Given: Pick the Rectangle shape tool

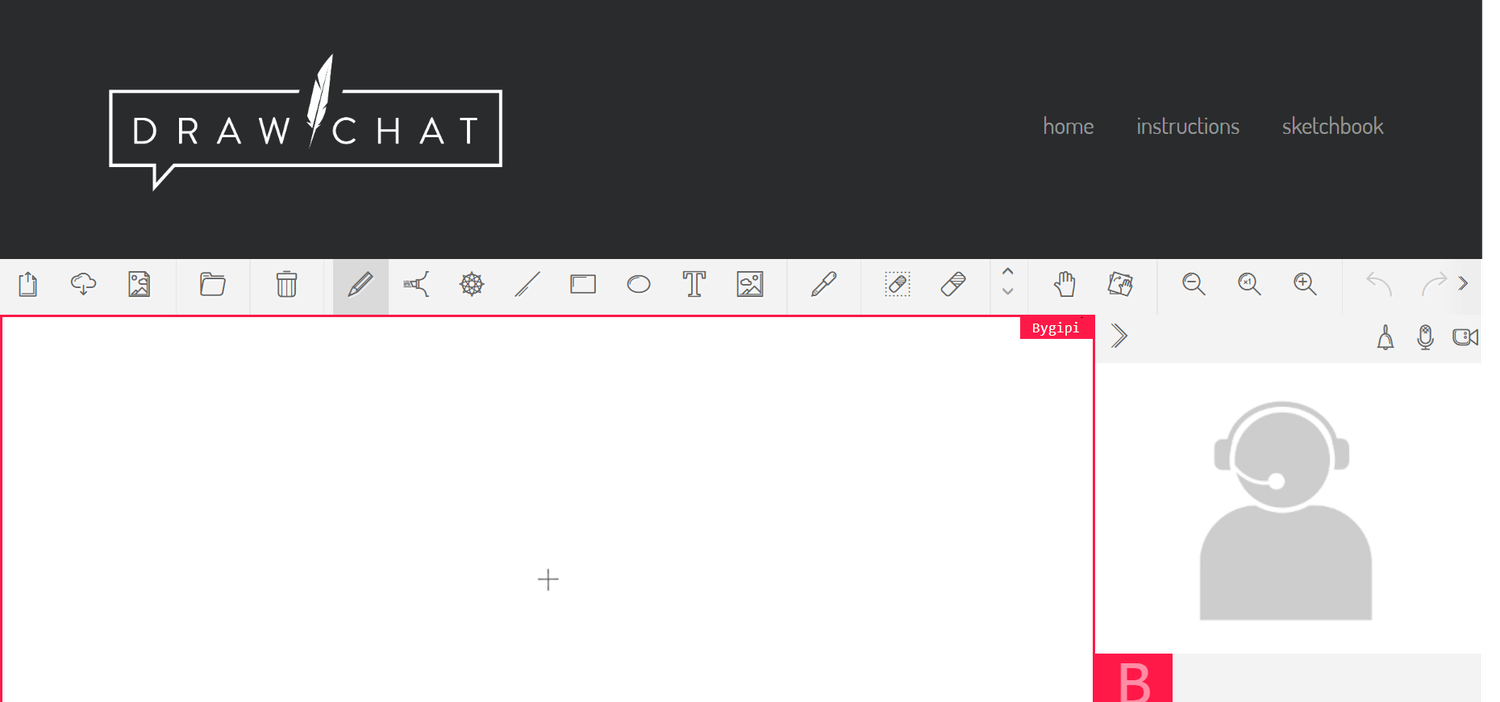Looking at the screenshot, I should coord(582,285).
